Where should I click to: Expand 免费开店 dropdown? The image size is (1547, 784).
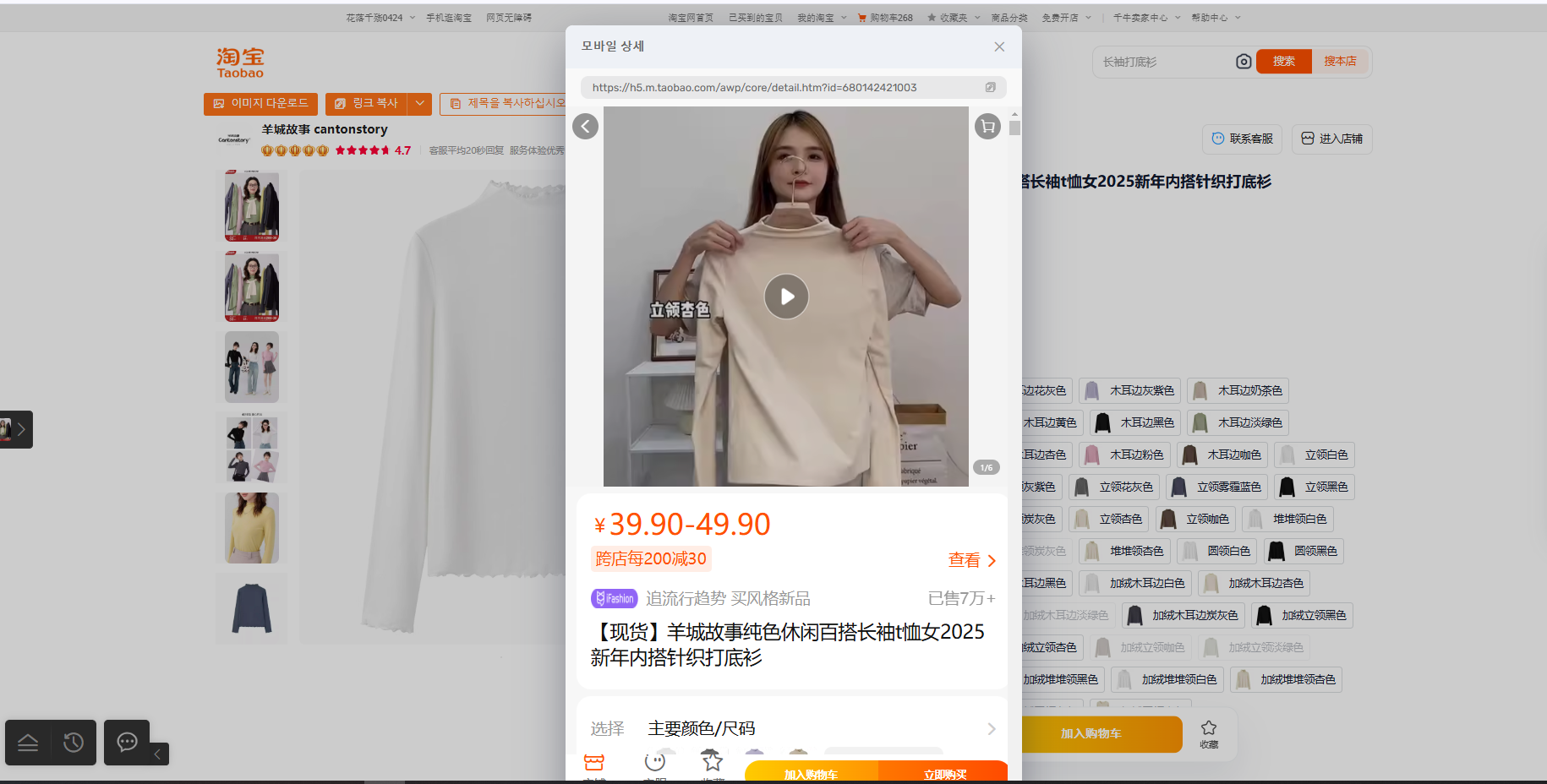coord(1066,18)
